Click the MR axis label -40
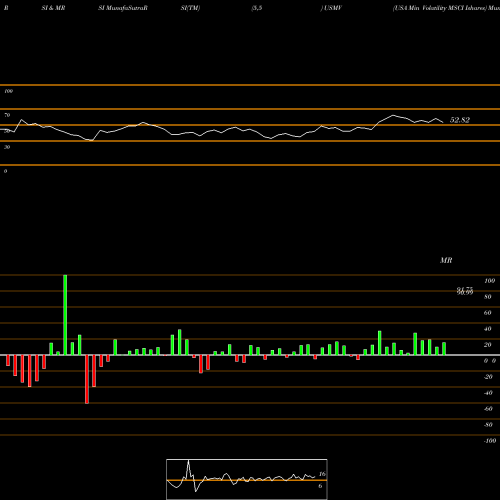Screen dimensions: 500x500 [488, 393]
